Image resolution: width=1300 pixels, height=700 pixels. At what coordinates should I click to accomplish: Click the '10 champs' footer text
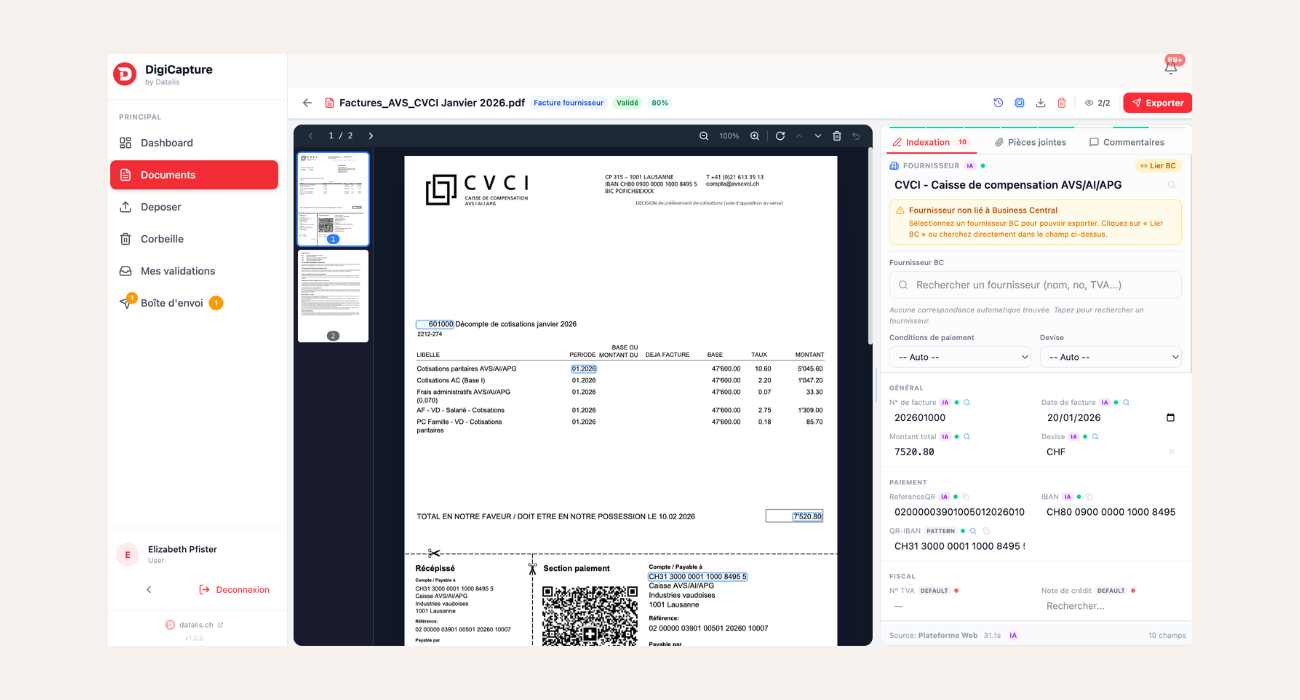(1166, 635)
